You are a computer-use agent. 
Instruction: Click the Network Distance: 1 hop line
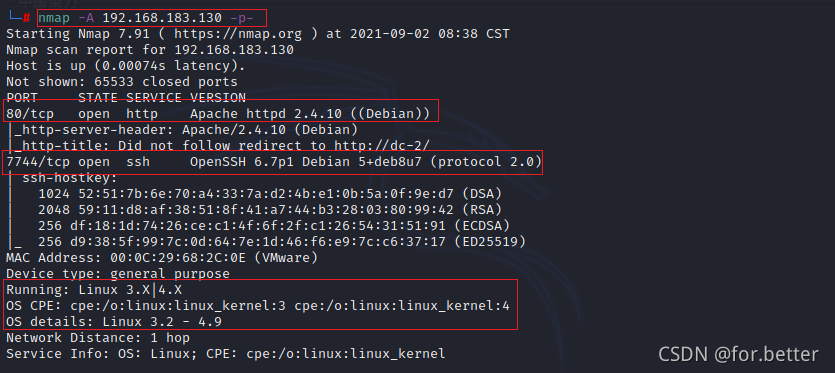[98, 338]
